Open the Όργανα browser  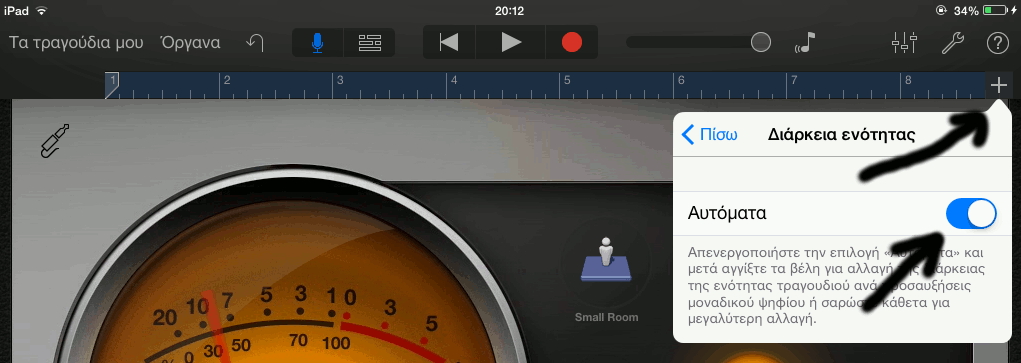pyautogui.click(x=189, y=43)
